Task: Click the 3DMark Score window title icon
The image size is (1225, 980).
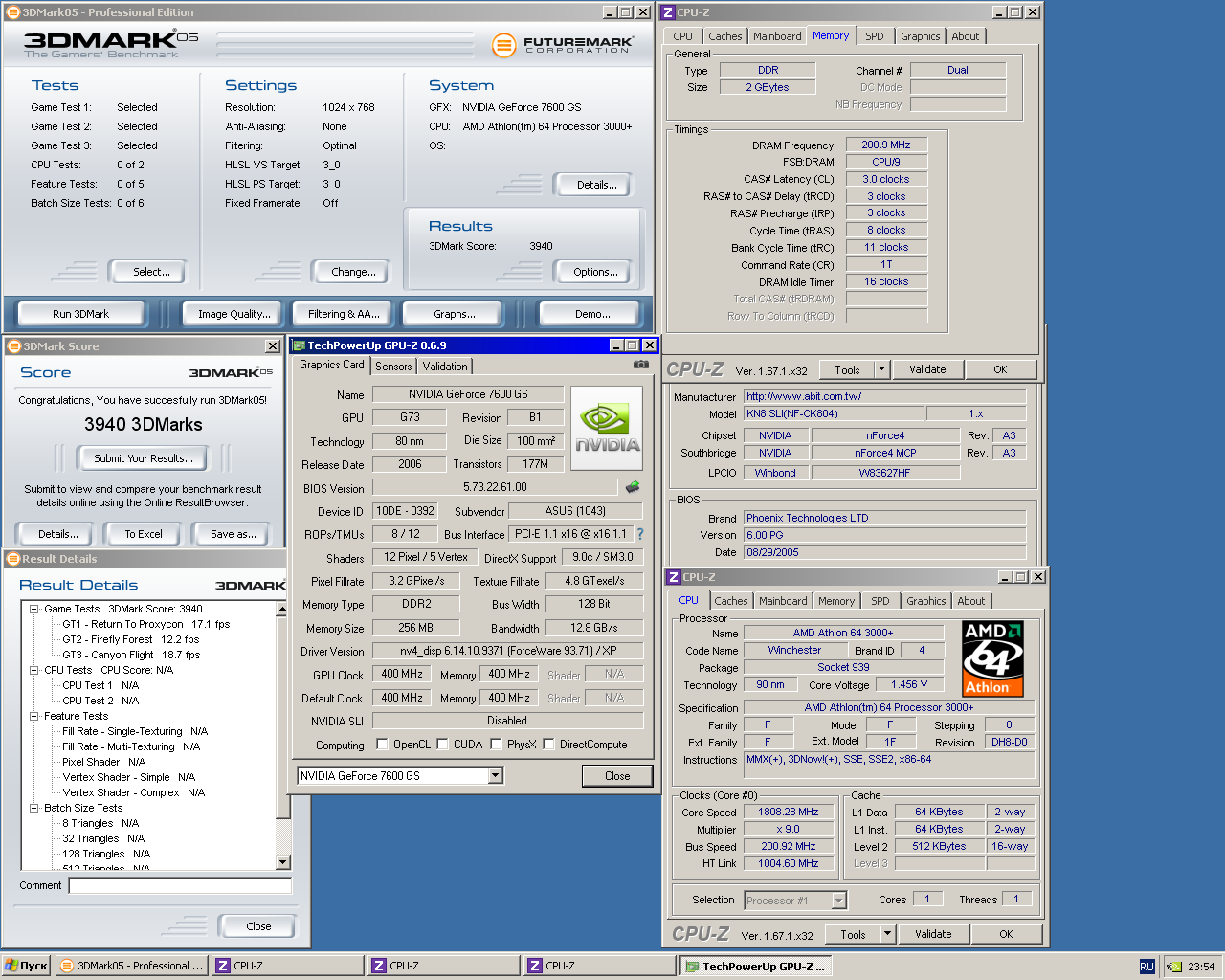Action: [x=13, y=346]
